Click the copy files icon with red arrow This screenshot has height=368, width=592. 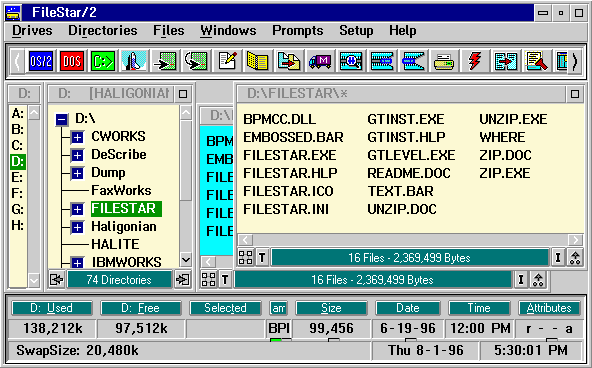[289, 61]
